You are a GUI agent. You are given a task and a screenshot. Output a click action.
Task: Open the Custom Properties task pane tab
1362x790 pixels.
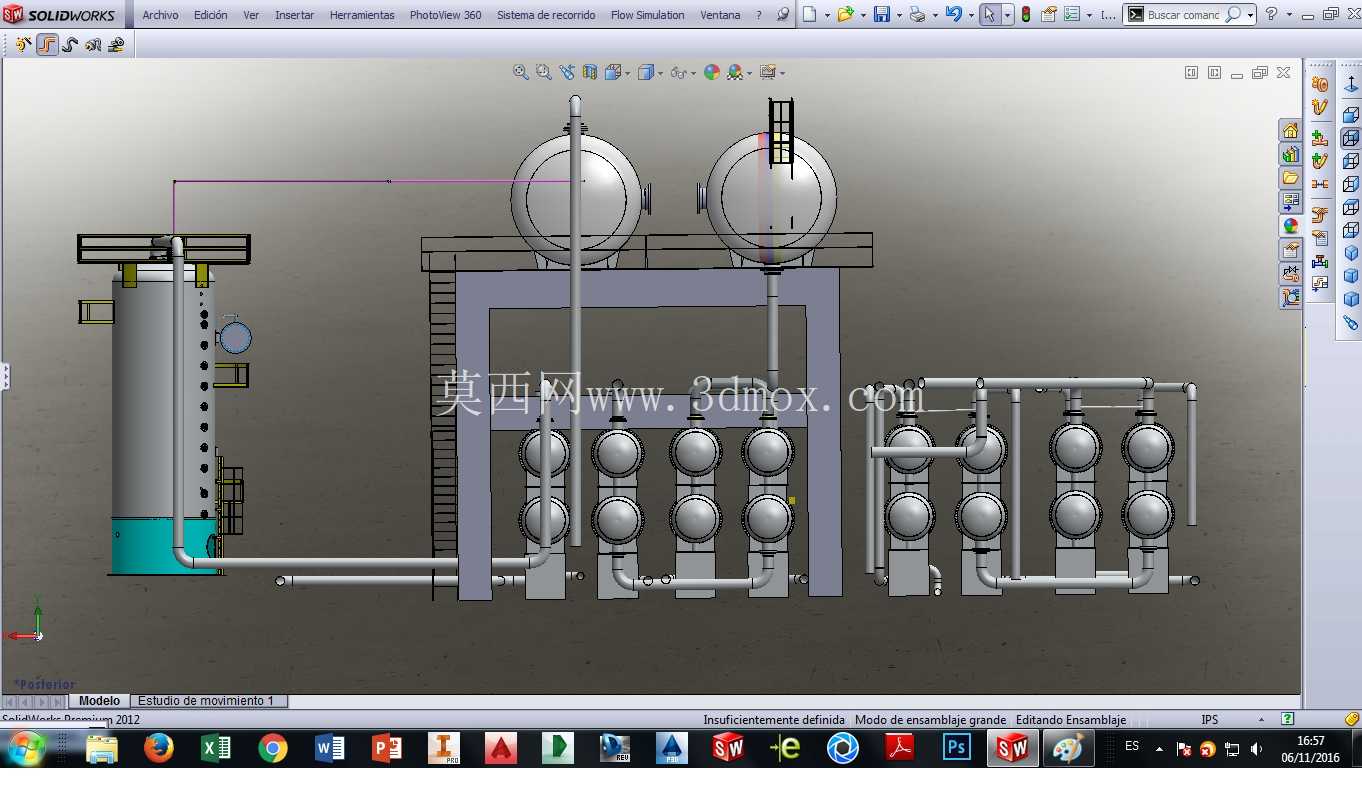1291,250
